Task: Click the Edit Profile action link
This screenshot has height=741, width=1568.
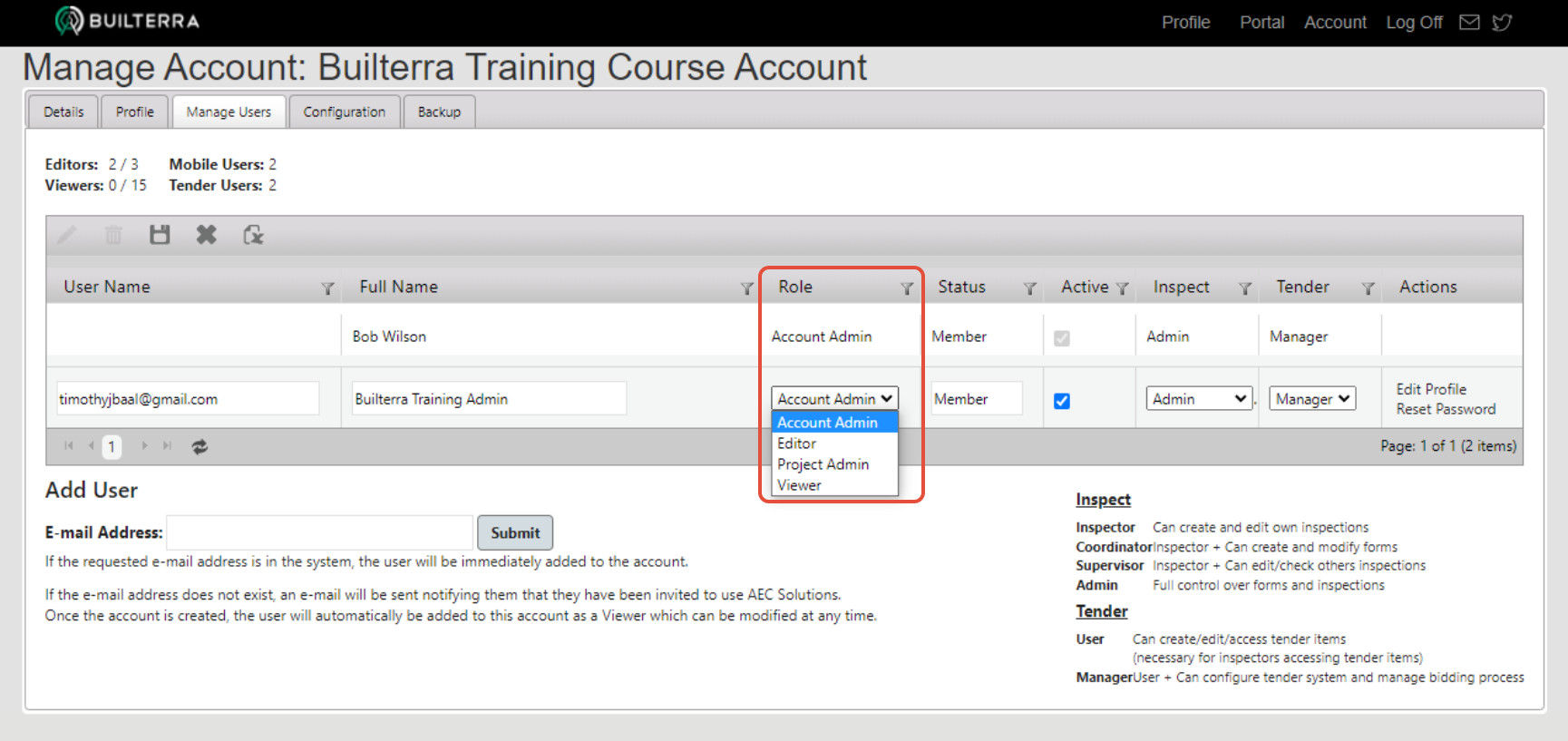Action: pyautogui.click(x=1431, y=389)
